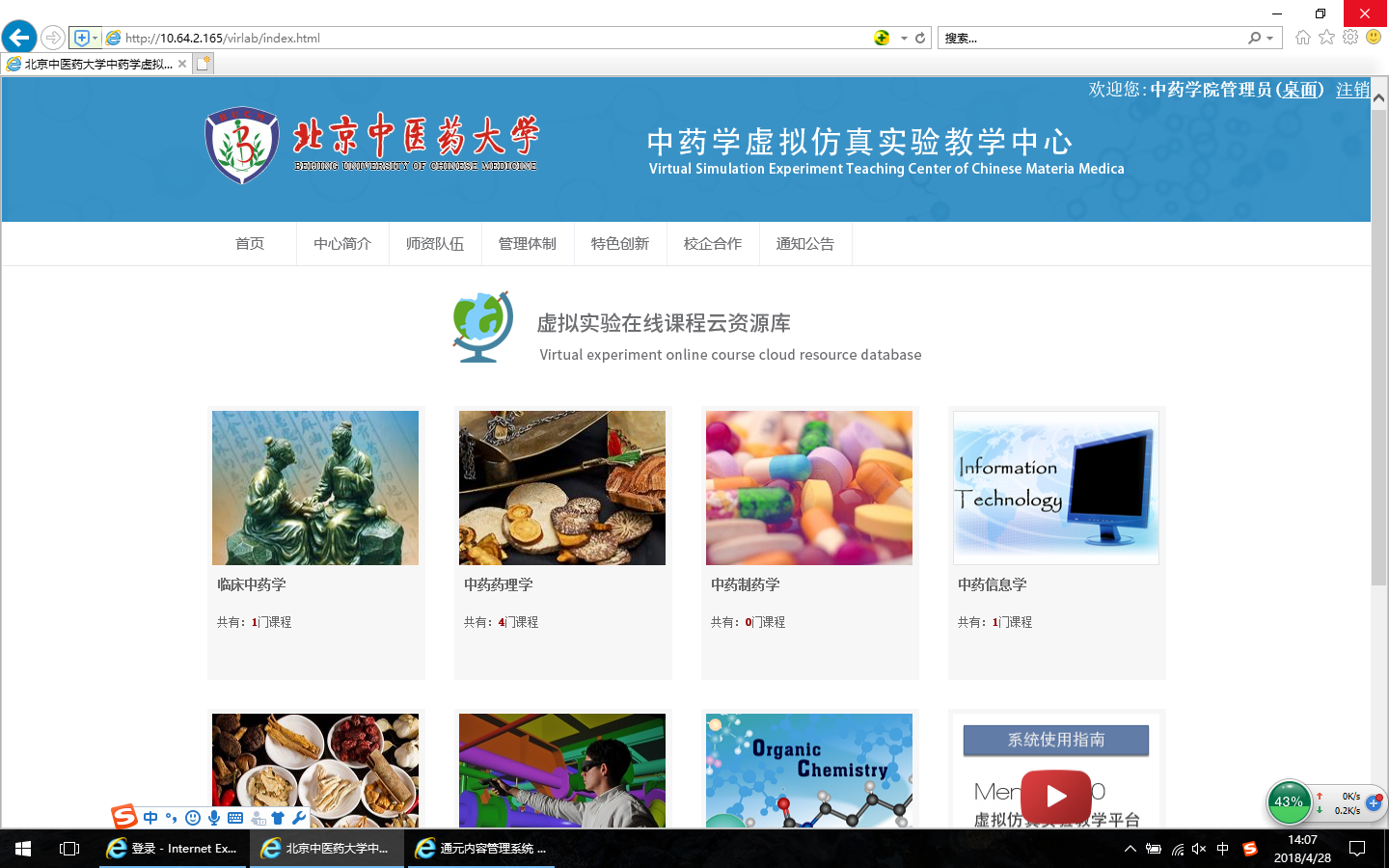Open the address bar history dropdown arrow

click(904, 39)
